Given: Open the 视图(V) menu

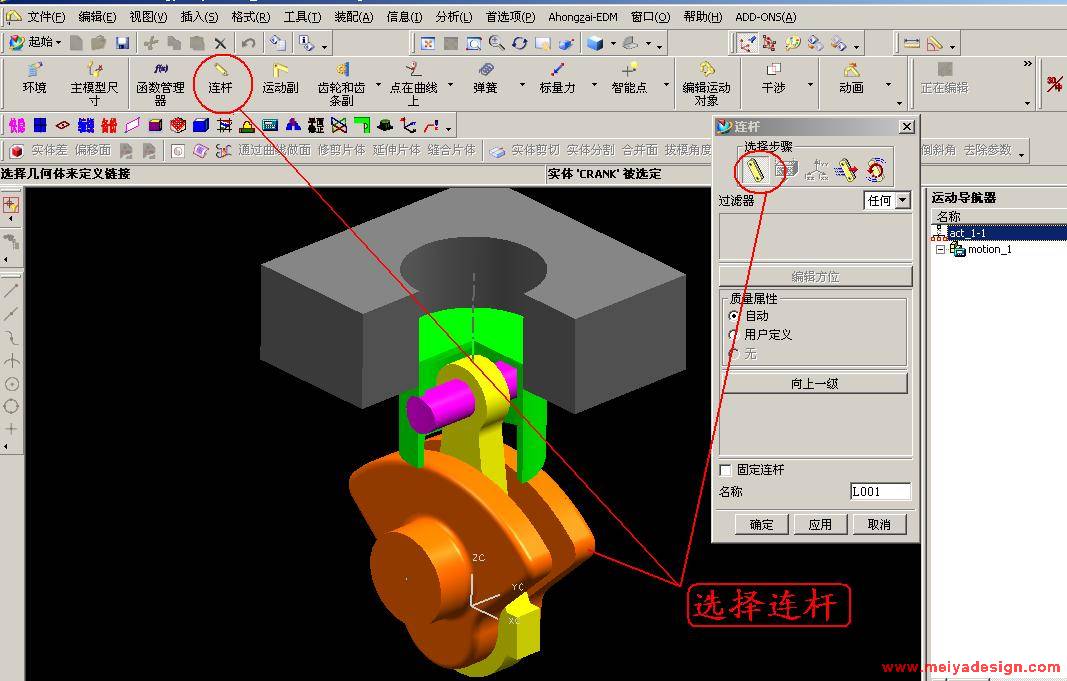Looking at the screenshot, I should coord(148,16).
